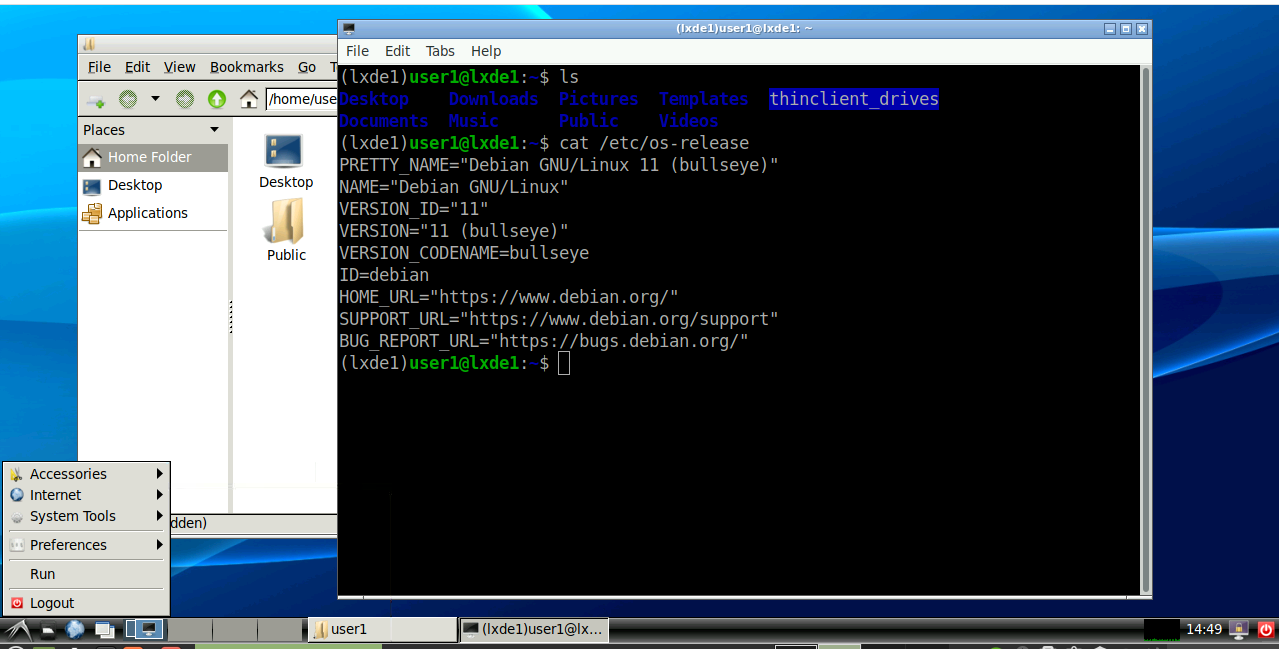Viewport: 1279px width, 649px height.
Task: Expand the Preferences submenu
Action: [87, 545]
